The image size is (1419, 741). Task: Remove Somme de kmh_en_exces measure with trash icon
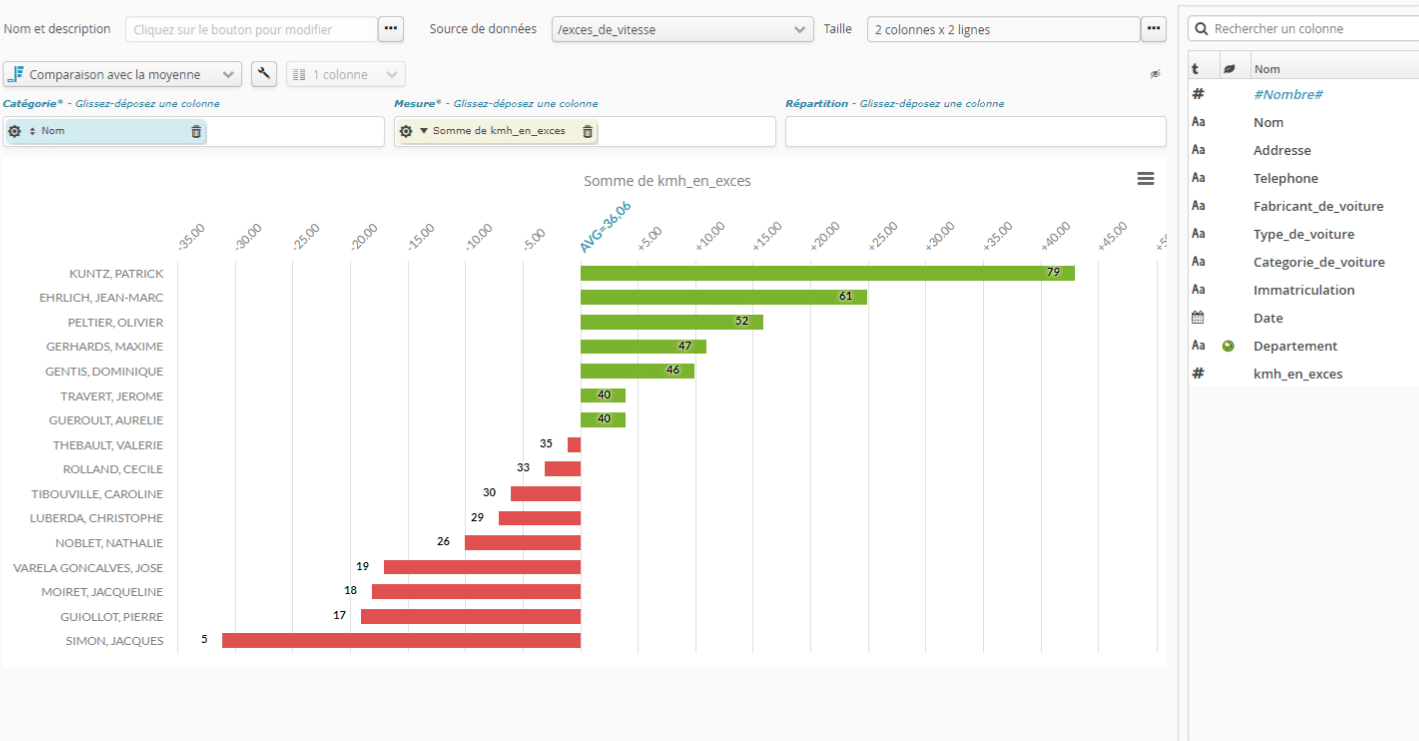coord(587,131)
